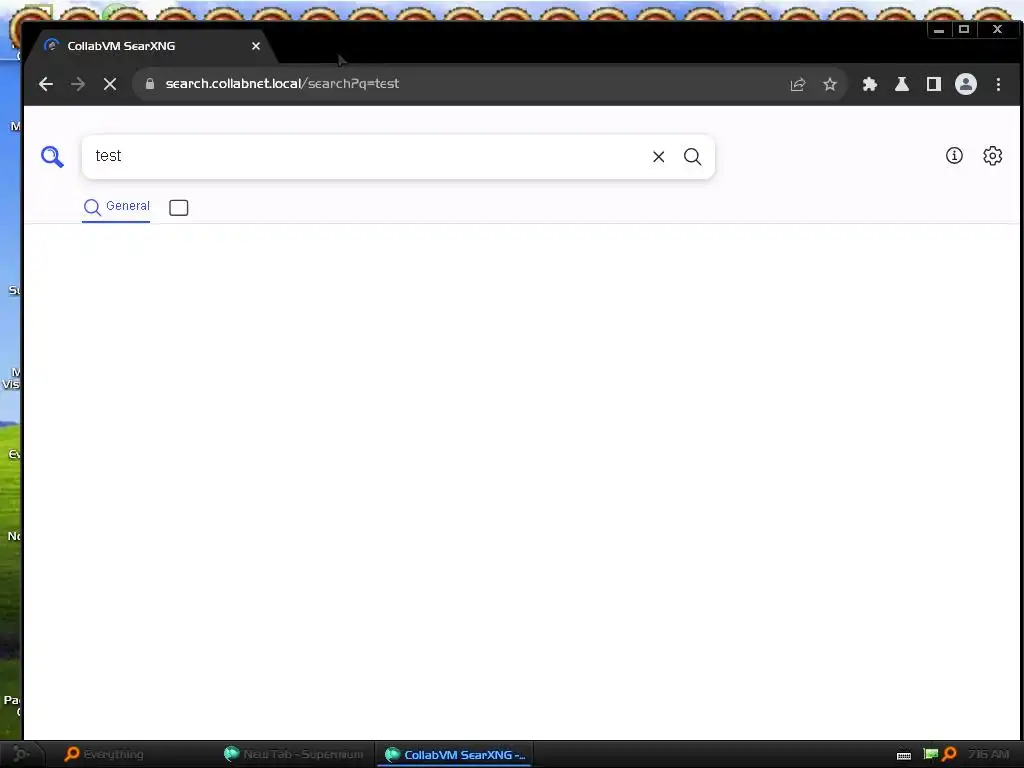
Task: Share this page icon in address bar
Action: coord(798,84)
